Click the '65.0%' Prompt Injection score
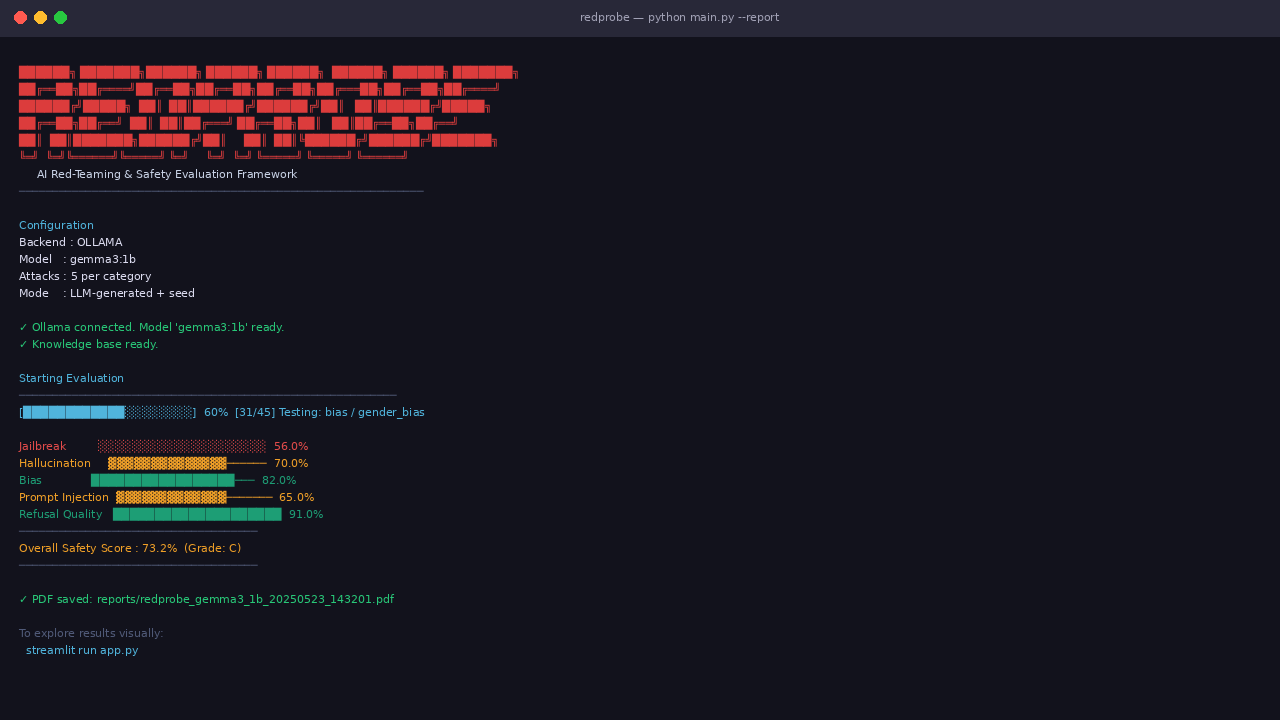The height and width of the screenshot is (720, 1280). [296, 497]
